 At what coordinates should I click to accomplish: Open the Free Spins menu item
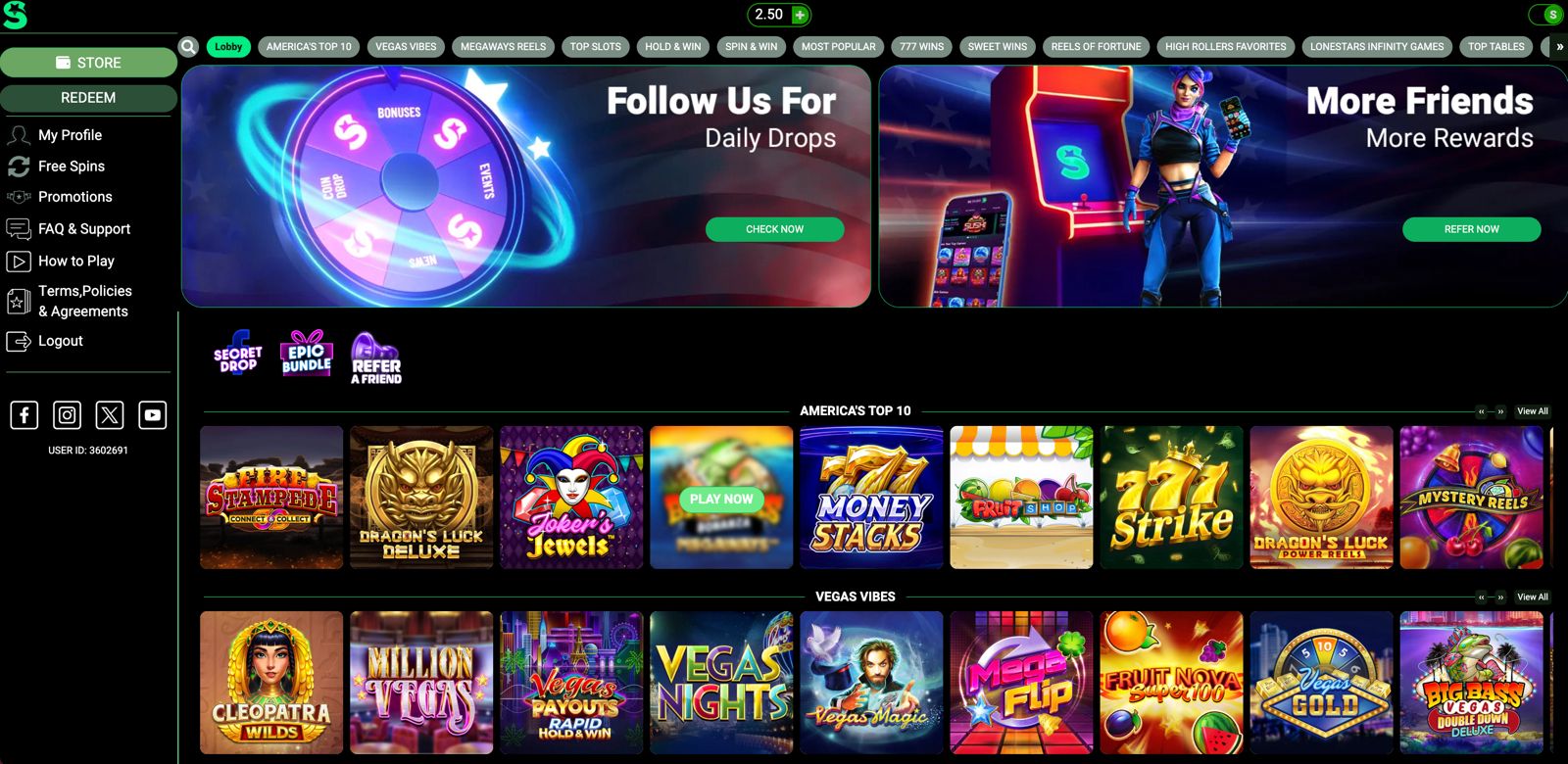click(x=72, y=167)
